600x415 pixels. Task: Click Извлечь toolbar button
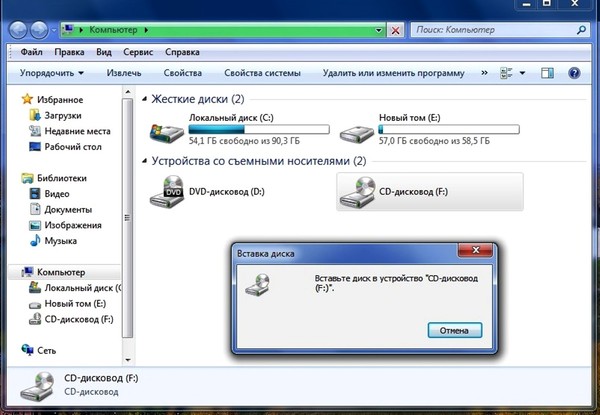tap(124, 73)
